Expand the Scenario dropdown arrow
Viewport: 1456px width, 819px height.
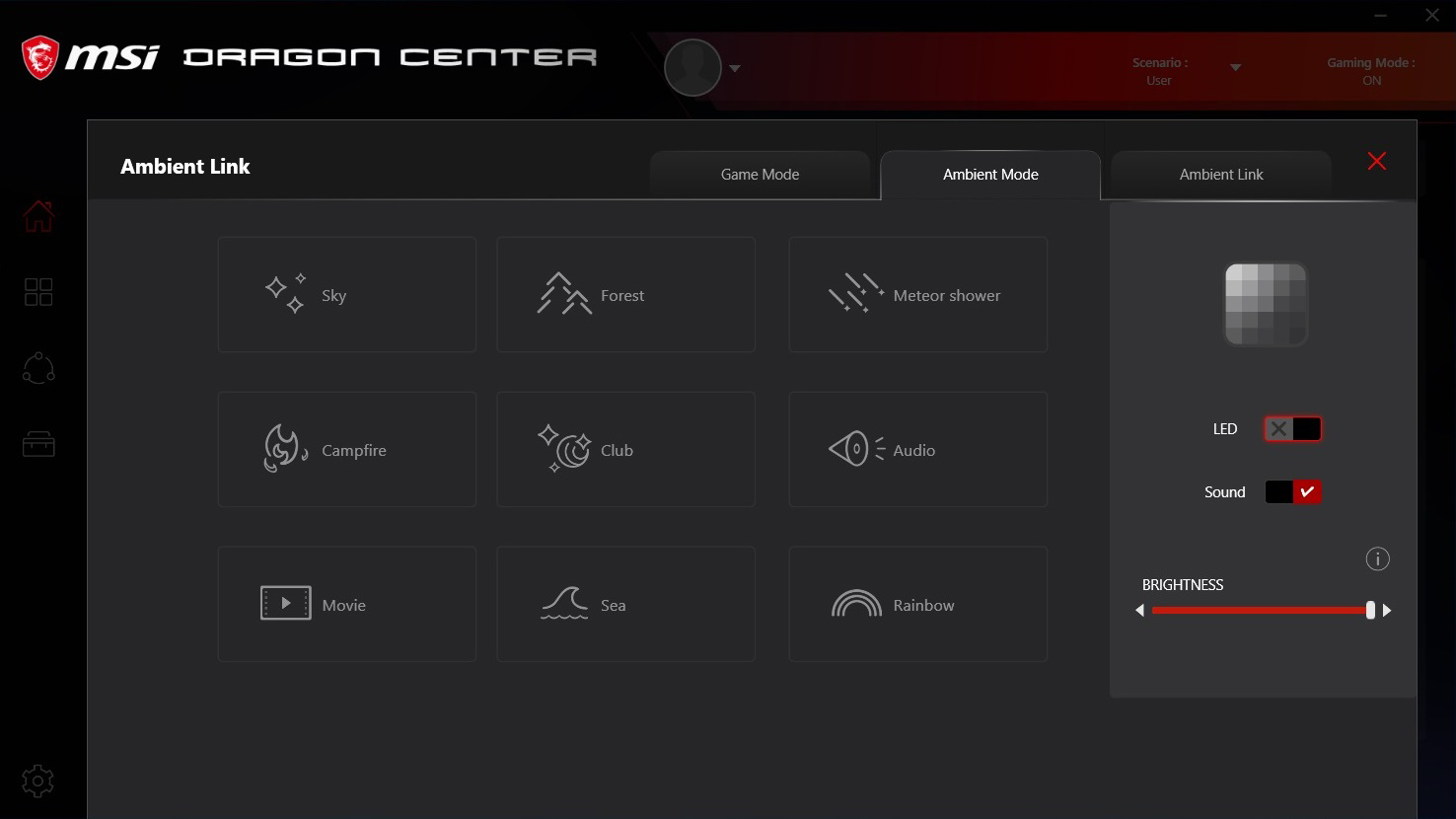point(1235,68)
